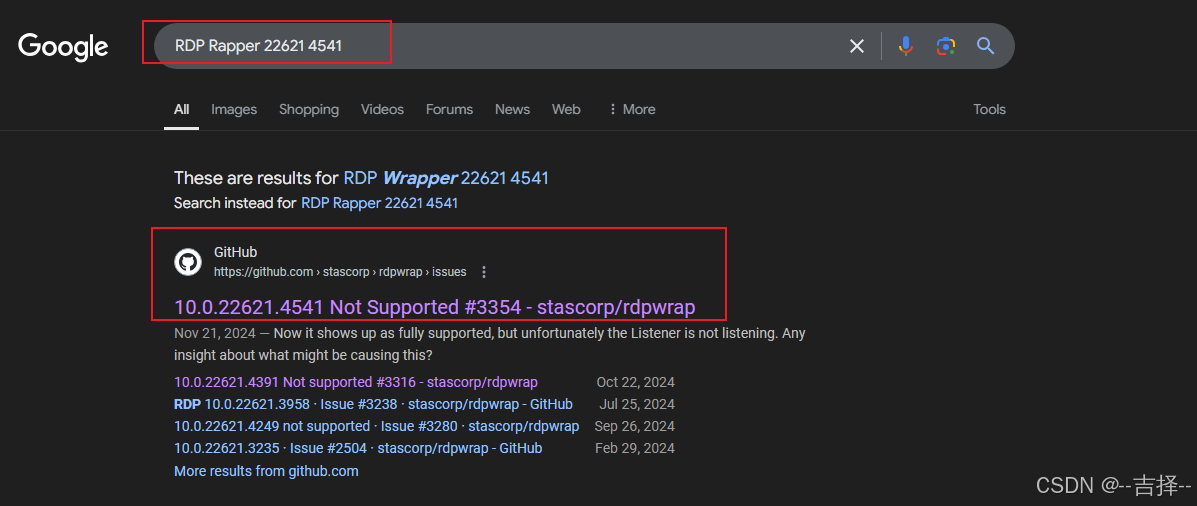Select the All tab
This screenshot has height=506, width=1197.
coord(181,109)
